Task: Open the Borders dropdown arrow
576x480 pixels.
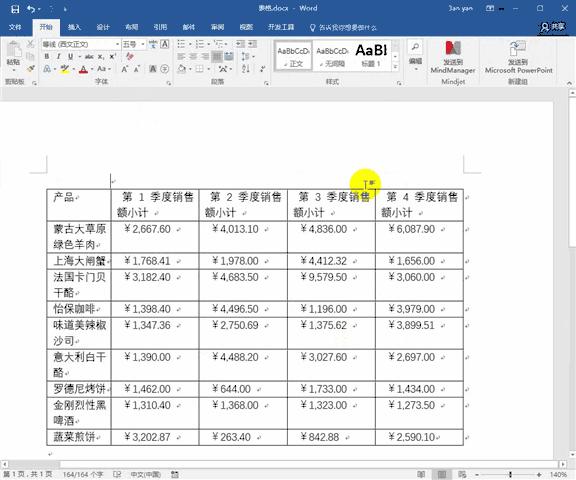Action: [209, 69]
